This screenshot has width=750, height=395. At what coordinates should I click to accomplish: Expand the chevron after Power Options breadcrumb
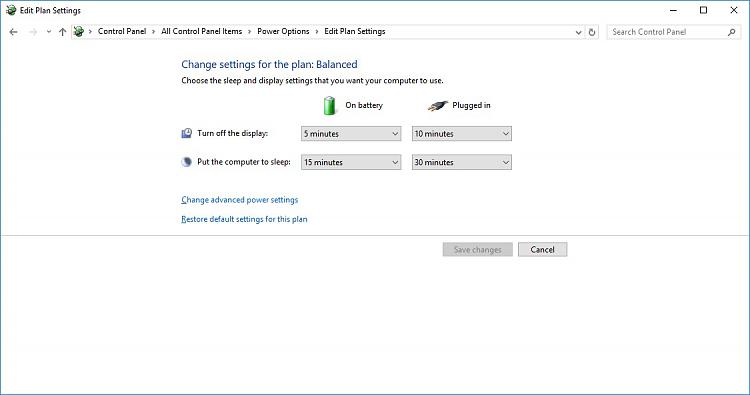pos(317,32)
